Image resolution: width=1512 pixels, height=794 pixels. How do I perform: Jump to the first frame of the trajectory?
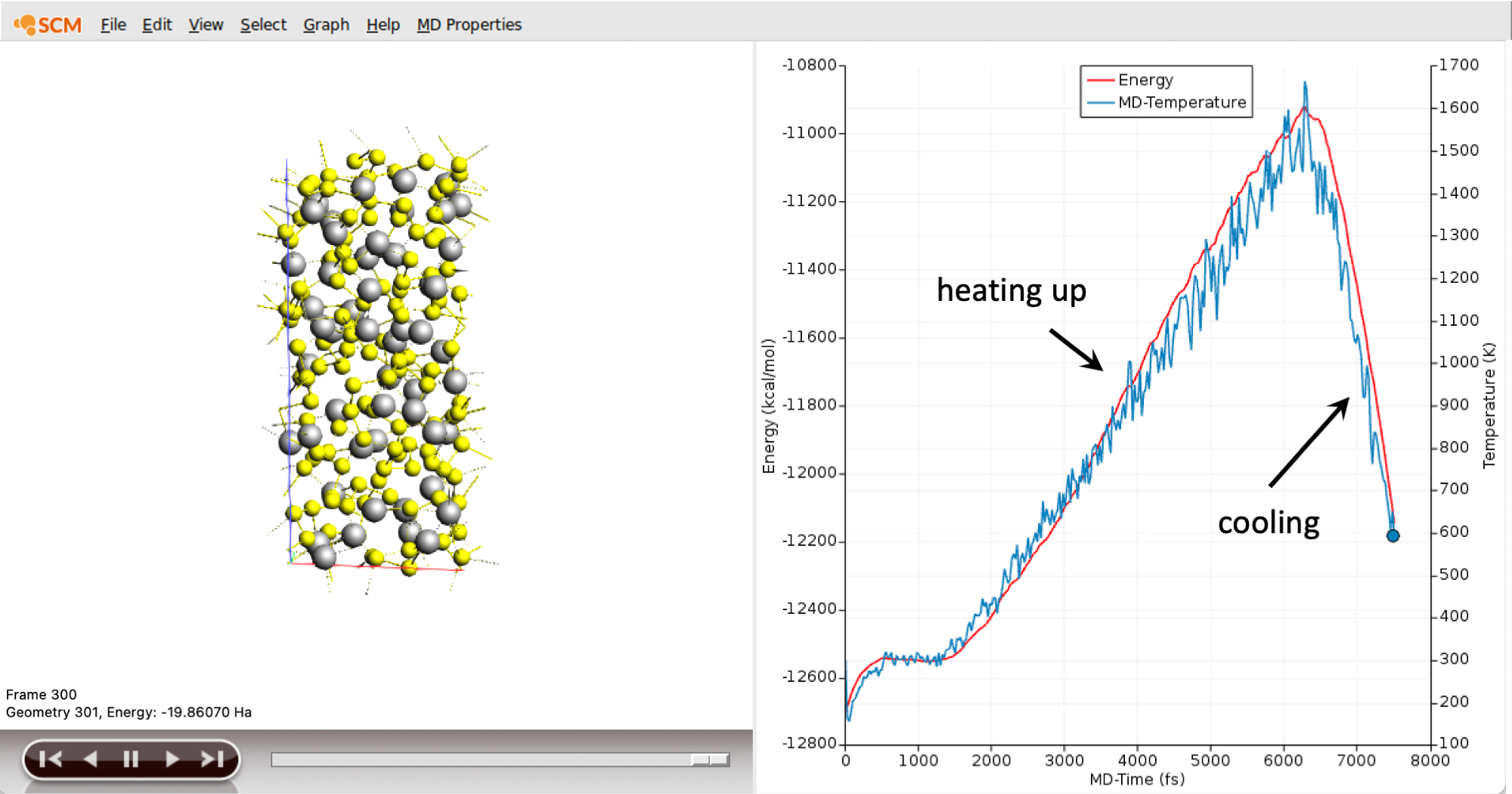[50, 757]
